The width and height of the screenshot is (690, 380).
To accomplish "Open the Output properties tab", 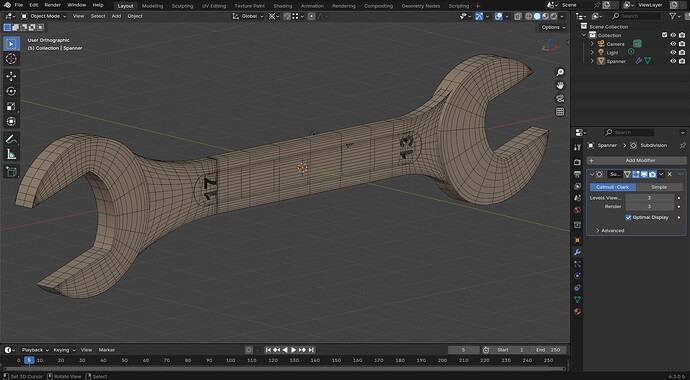I will click(577, 174).
